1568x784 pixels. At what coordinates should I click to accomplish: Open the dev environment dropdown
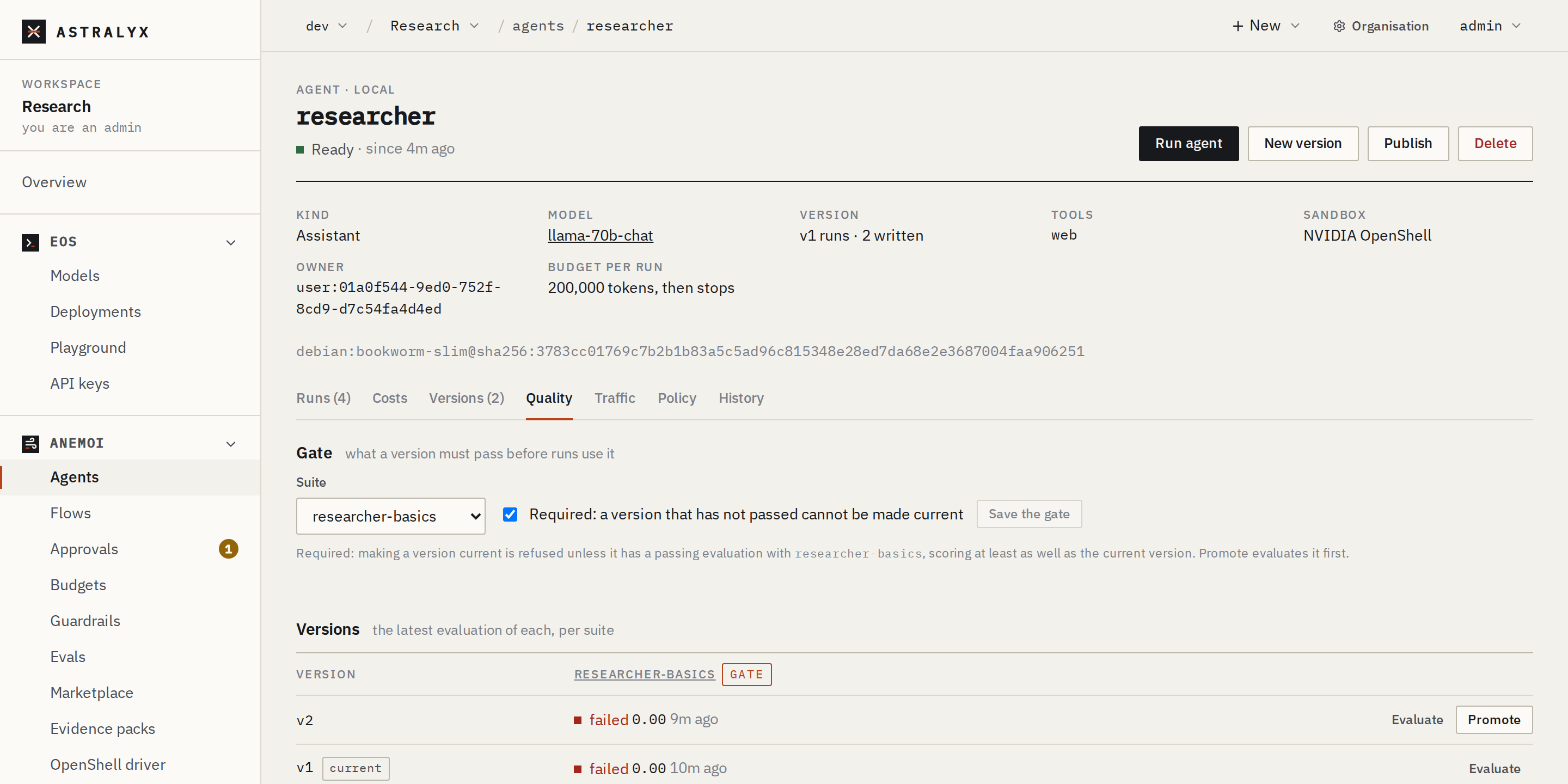coord(326,26)
